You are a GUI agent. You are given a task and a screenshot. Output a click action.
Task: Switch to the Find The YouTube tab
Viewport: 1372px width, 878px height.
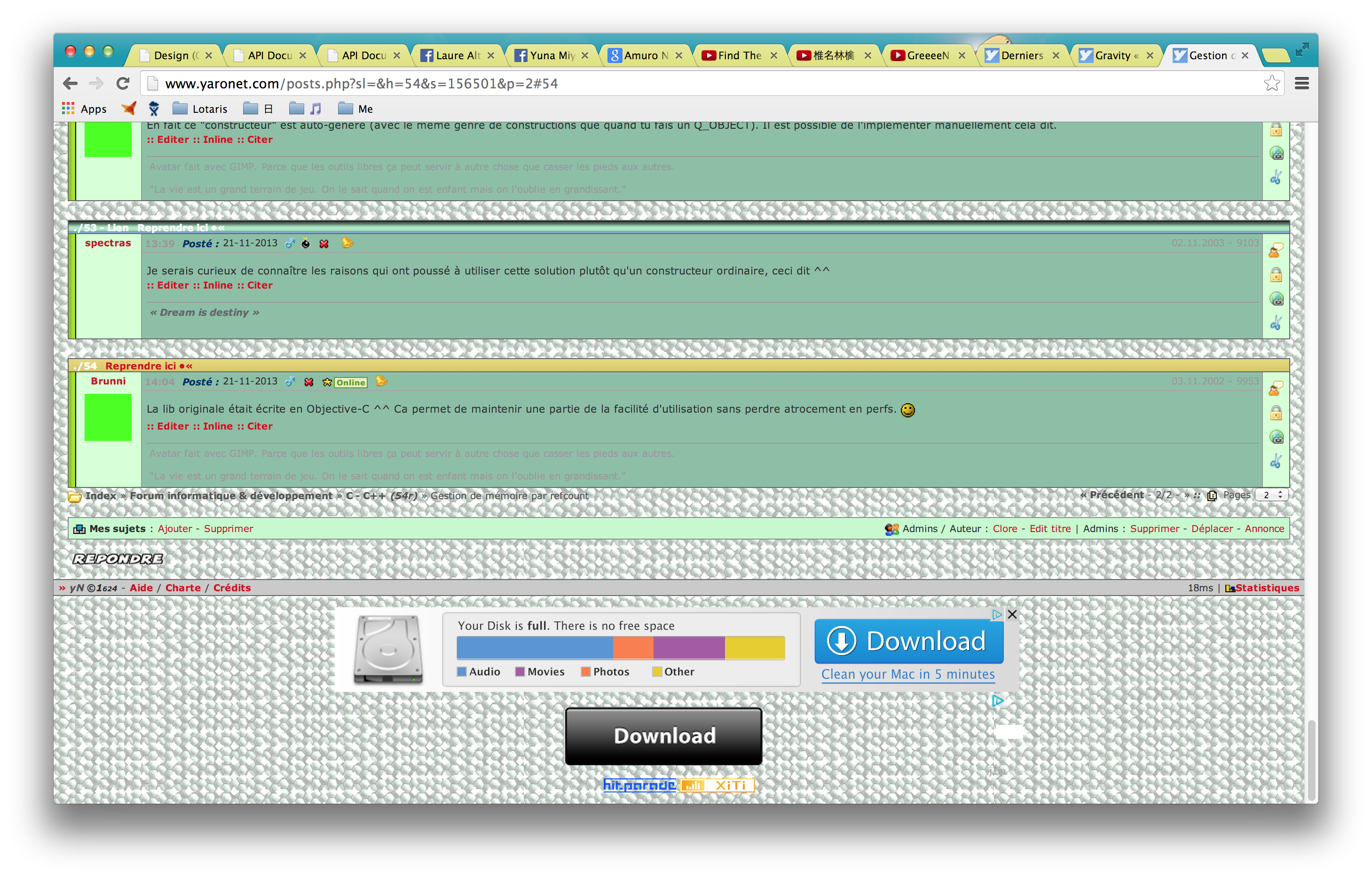click(x=739, y=55)
